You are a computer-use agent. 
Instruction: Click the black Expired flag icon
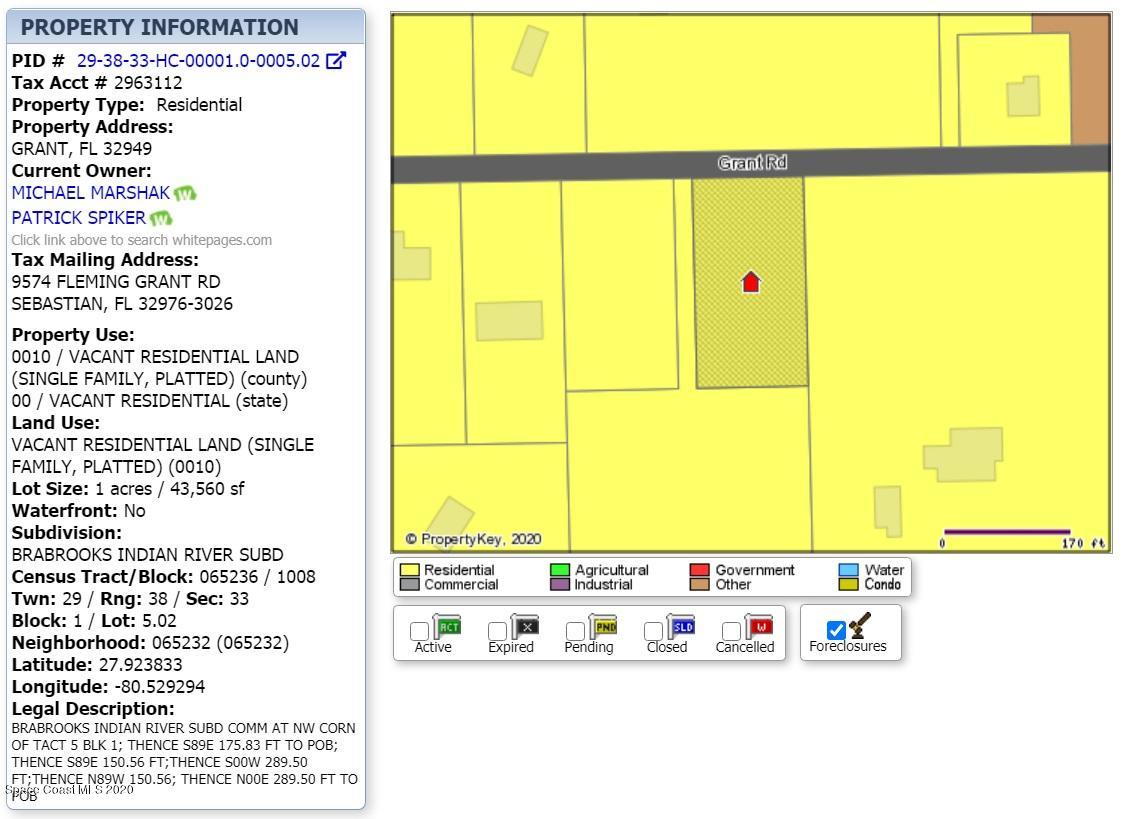525,627
